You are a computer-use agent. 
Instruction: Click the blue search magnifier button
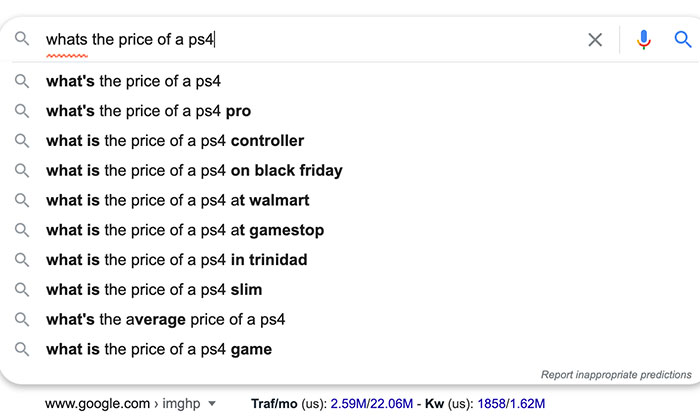click(683, 40)
